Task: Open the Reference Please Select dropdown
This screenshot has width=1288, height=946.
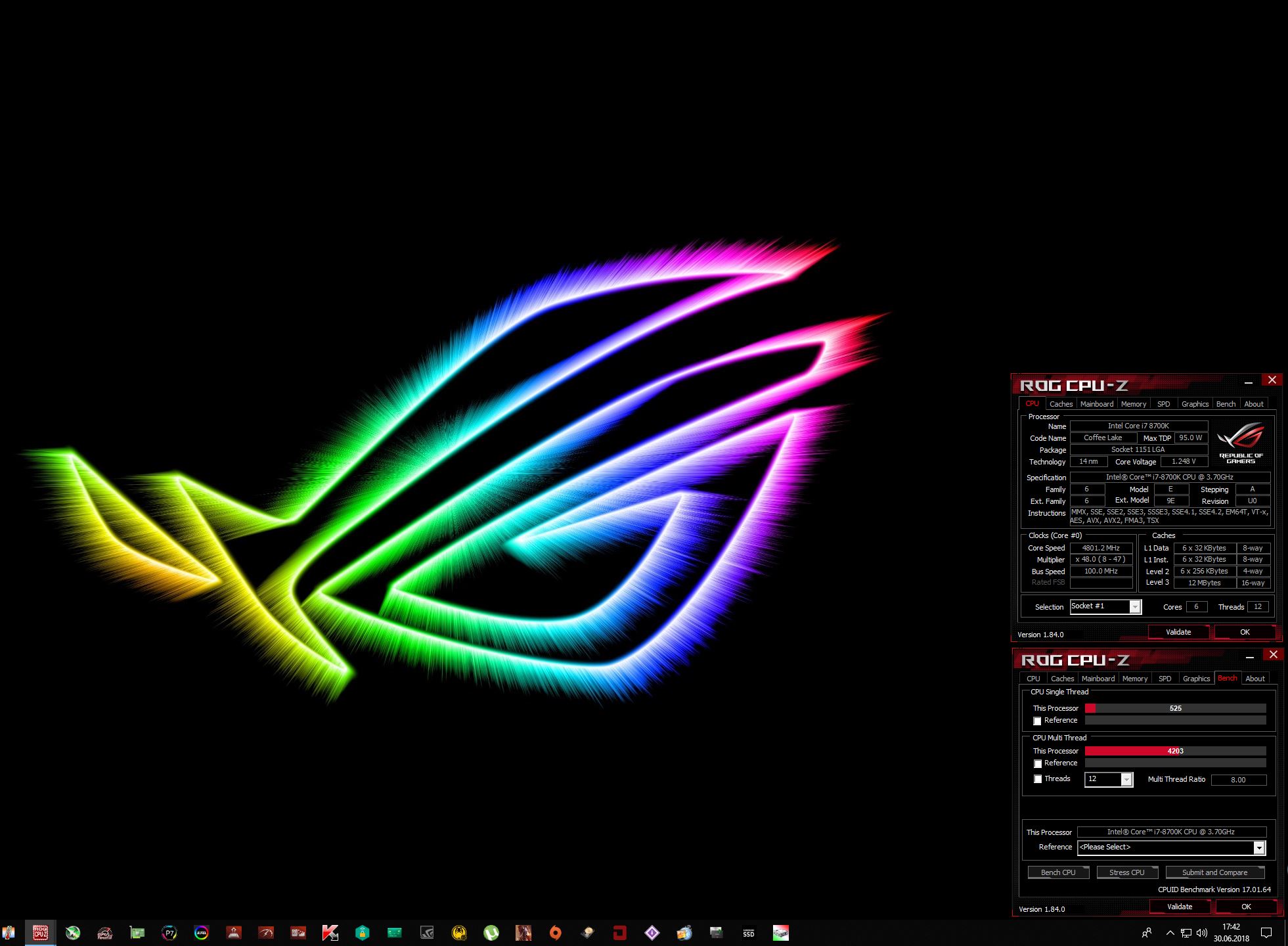Action: tap(1172, 848)
